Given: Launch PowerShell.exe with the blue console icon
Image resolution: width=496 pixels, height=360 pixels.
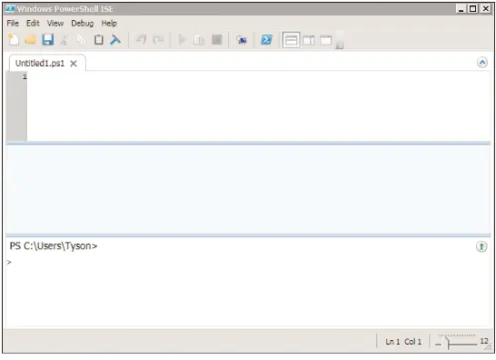Looking at the screenshot, I should point(266,40).
